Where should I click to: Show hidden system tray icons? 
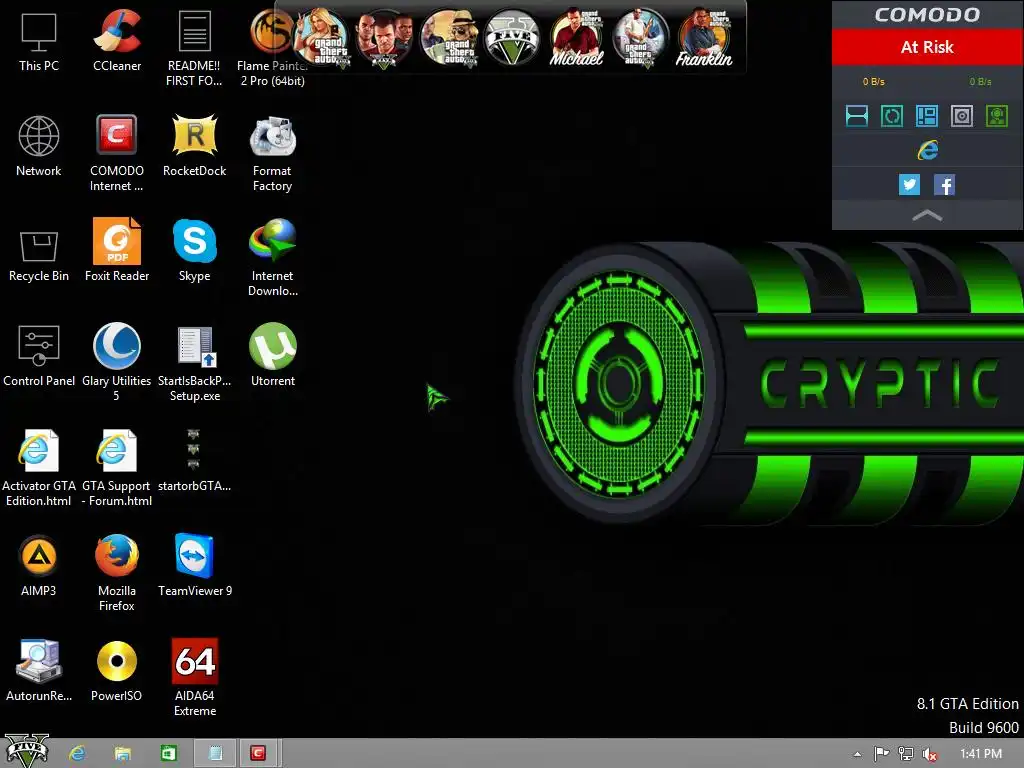(857, 754)
